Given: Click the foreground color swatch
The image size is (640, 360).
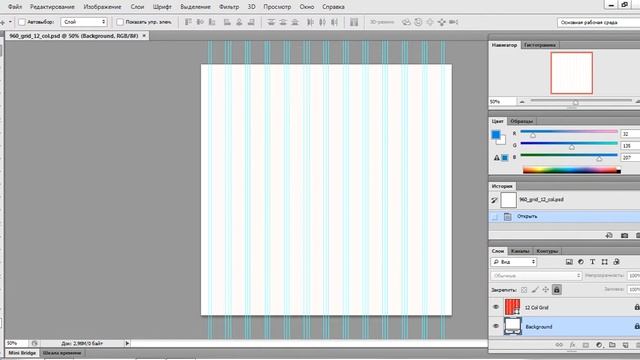Looking at the screenshot, I should tap(496, 135).
